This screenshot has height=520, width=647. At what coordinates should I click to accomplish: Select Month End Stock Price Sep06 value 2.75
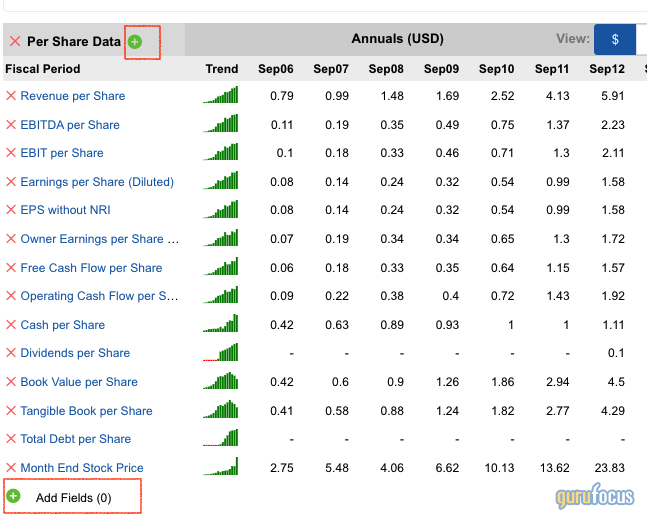pos(282,467)
